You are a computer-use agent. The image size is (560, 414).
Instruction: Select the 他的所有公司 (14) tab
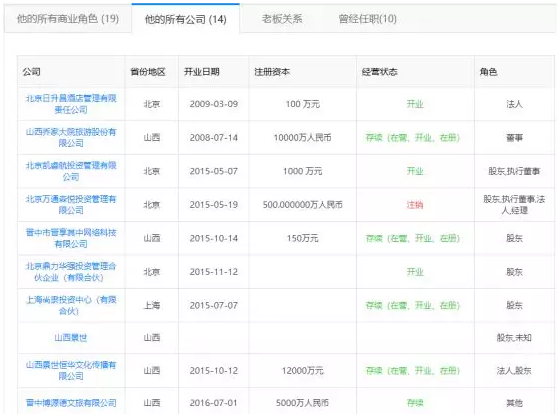click(185, 19)
